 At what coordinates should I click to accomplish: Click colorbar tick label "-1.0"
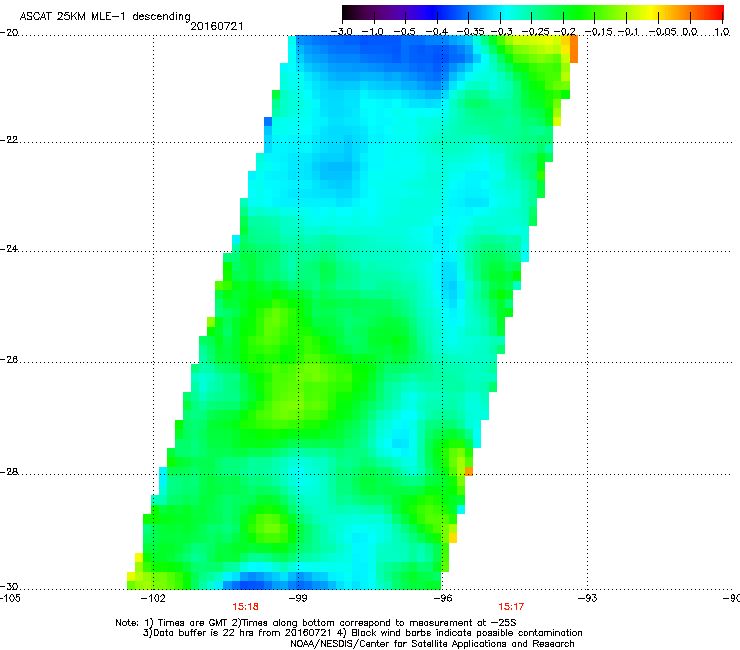click(x=373, y=32)
